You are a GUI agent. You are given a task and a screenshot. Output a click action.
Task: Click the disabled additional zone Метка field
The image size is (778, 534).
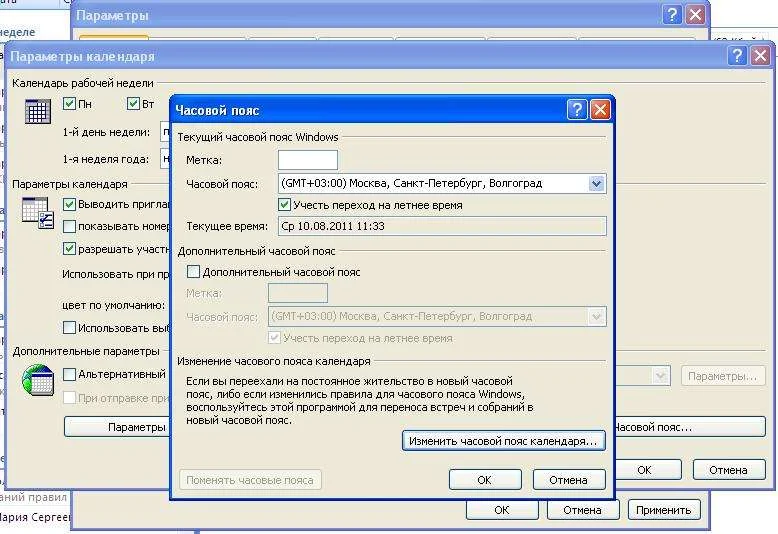298,293
